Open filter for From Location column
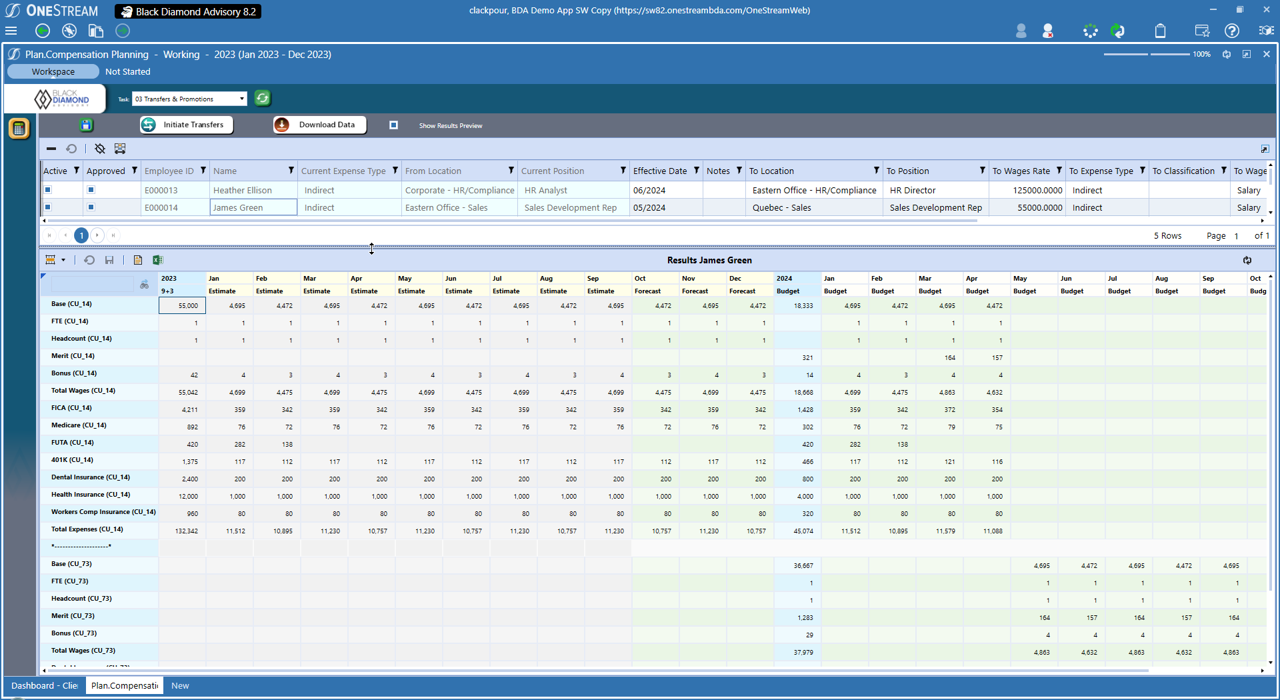Image resolution: width=1280 pixels, height=700 pixels. click(x=511, y=171)
